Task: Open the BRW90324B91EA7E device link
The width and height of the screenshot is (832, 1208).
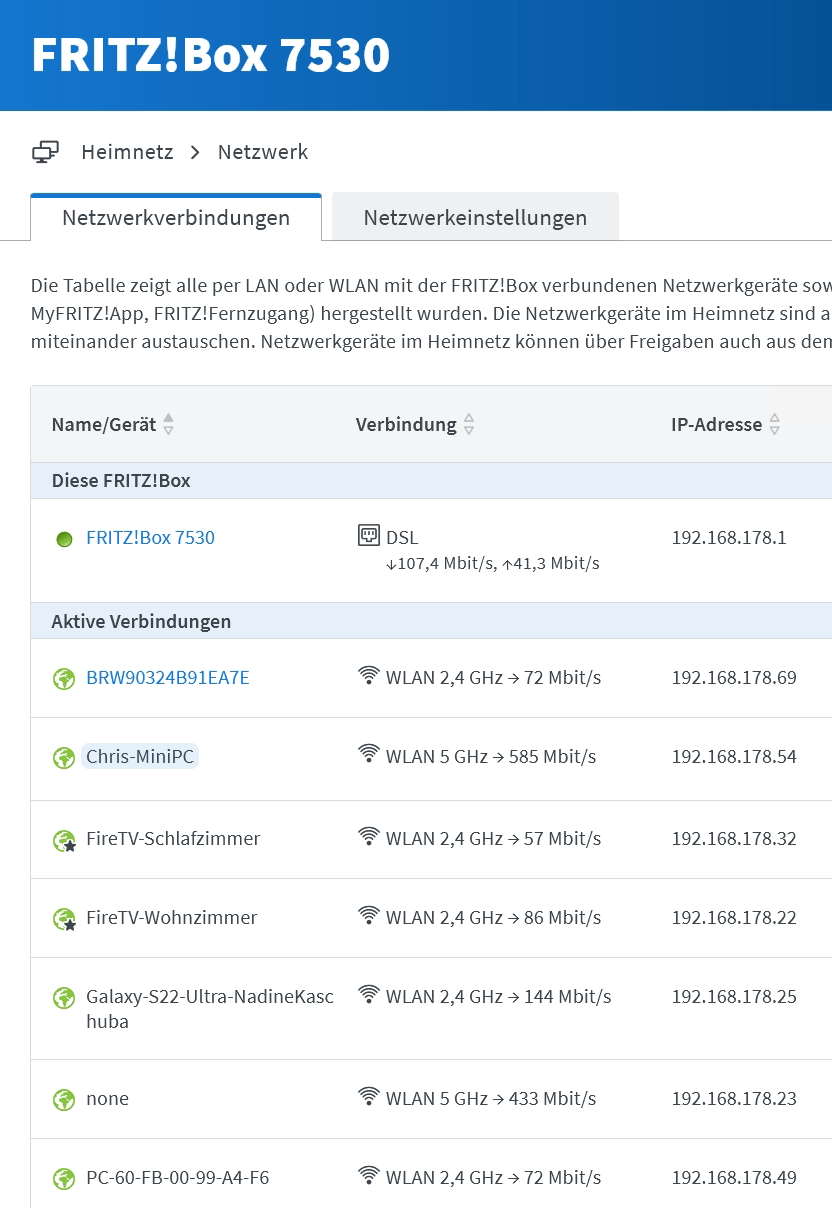Action: 168,678
